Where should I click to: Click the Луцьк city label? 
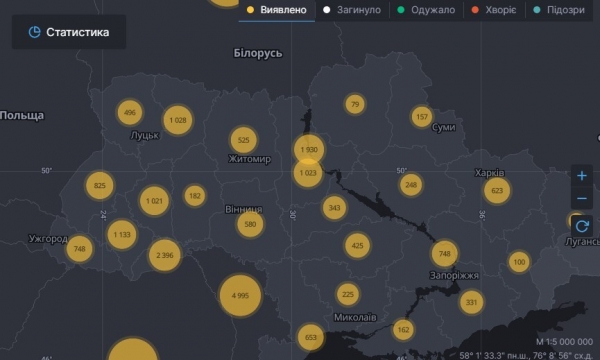[145, 135]
